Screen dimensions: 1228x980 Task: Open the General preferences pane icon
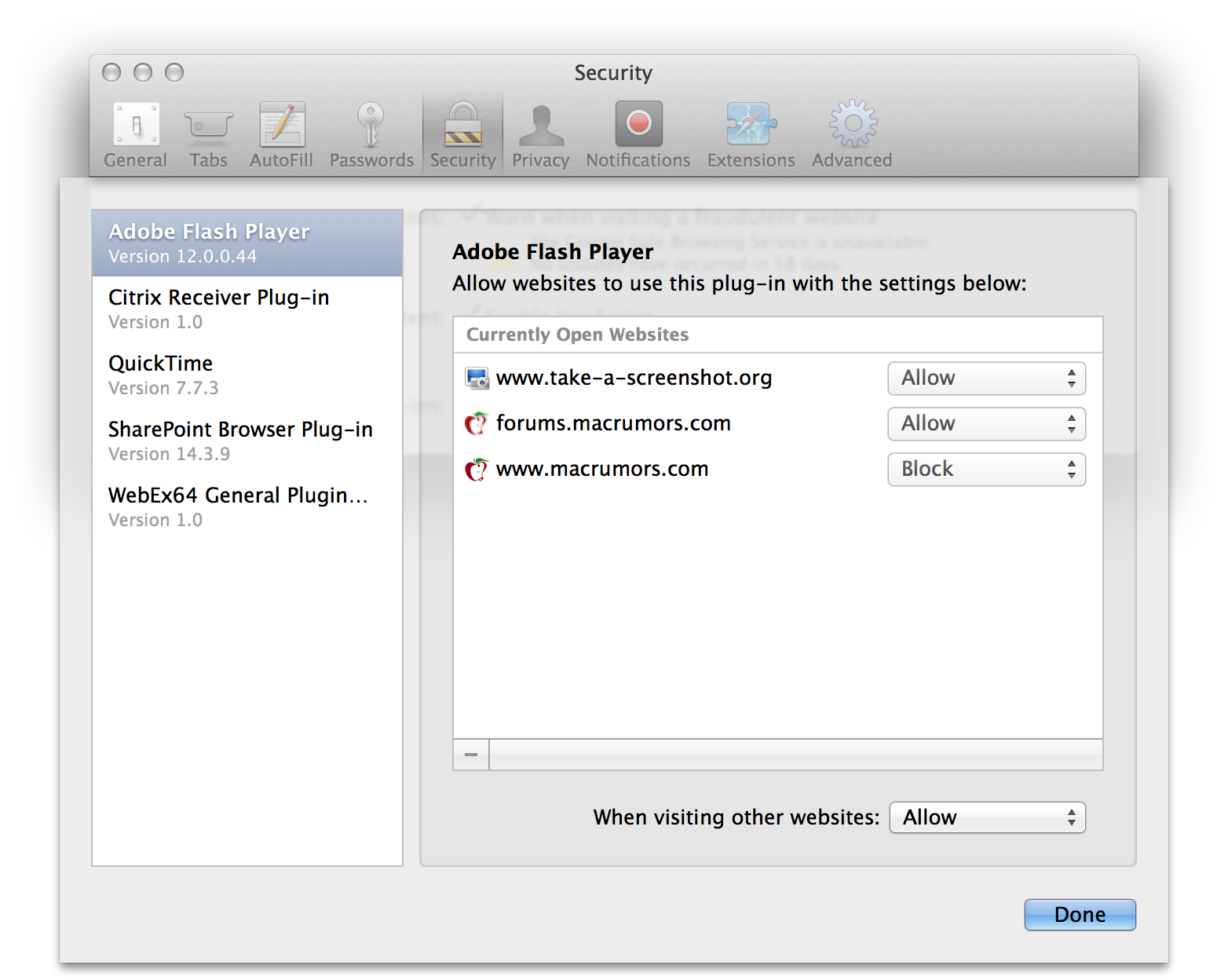[x=136, y=124]
